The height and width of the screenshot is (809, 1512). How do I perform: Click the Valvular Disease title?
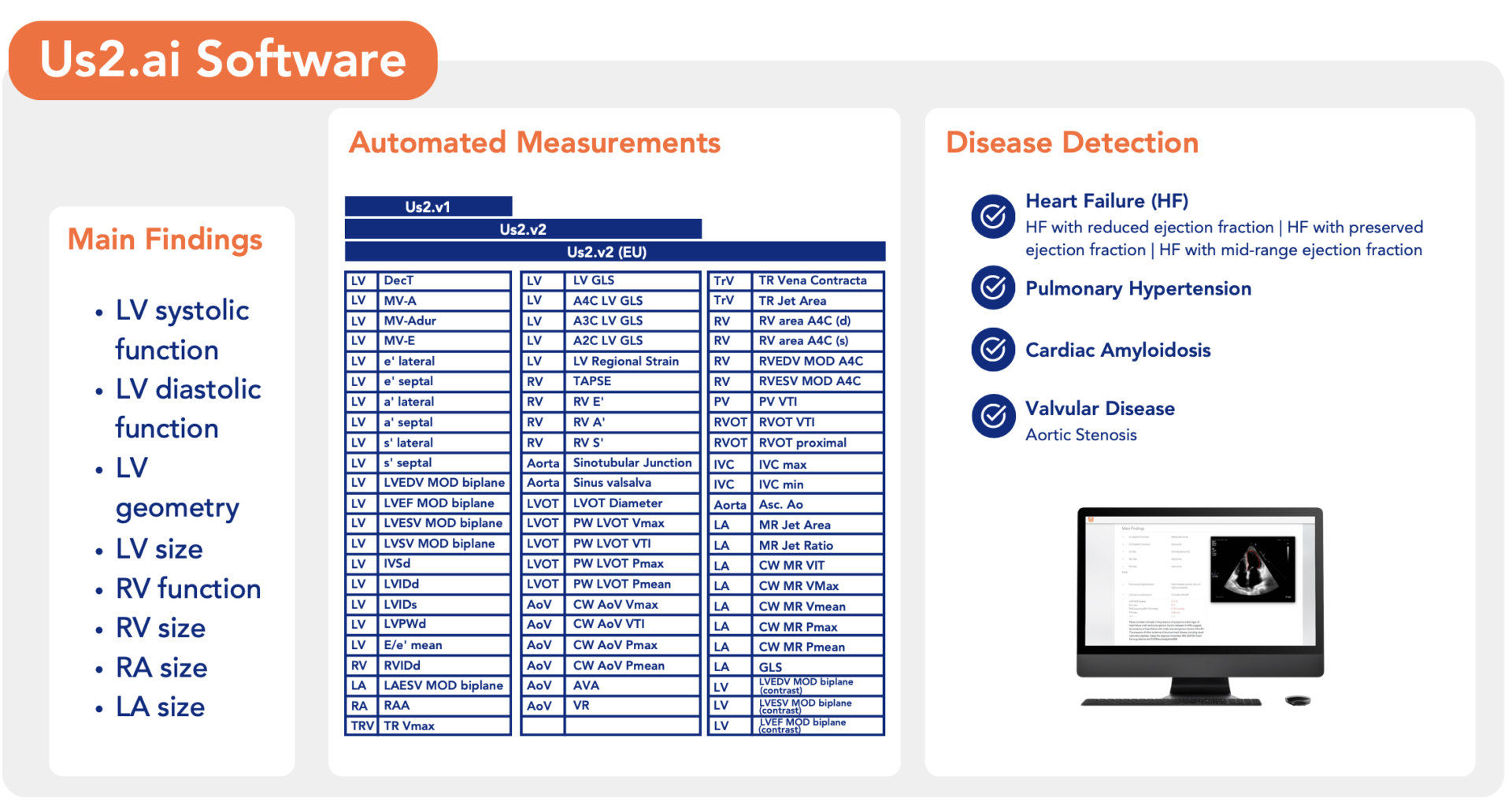[x=1099, y=408]
